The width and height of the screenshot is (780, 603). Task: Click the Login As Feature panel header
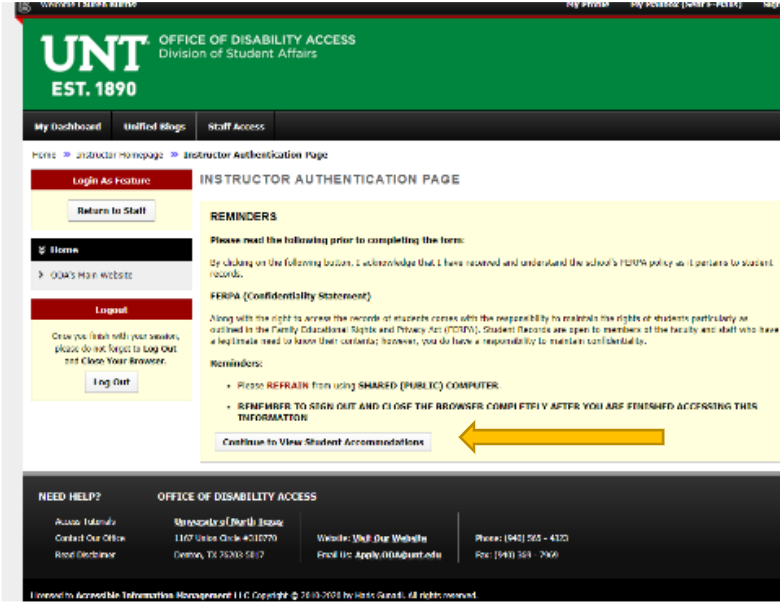click(x=111, y=180)
